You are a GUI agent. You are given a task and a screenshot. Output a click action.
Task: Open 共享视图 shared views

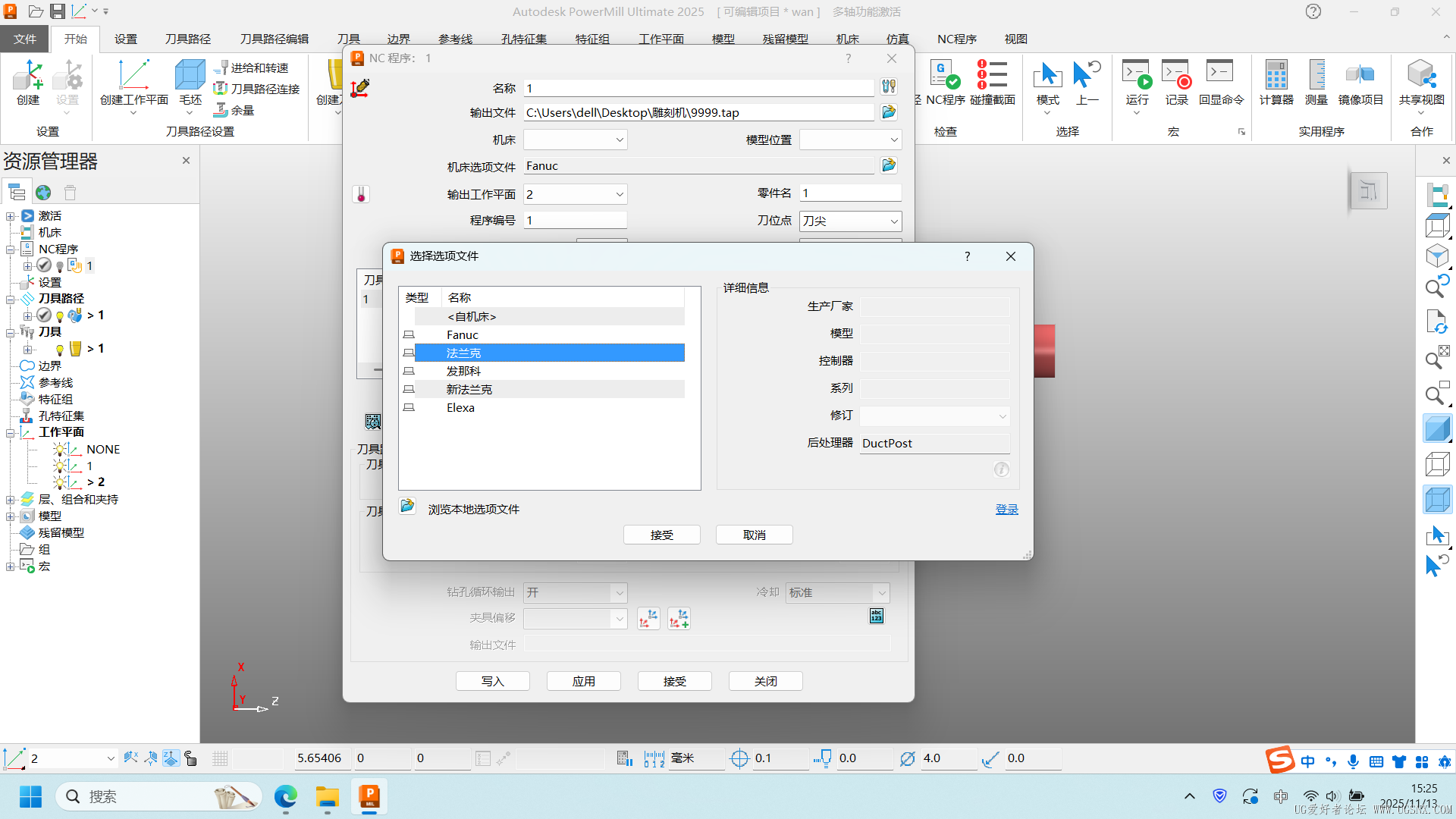1421,83
